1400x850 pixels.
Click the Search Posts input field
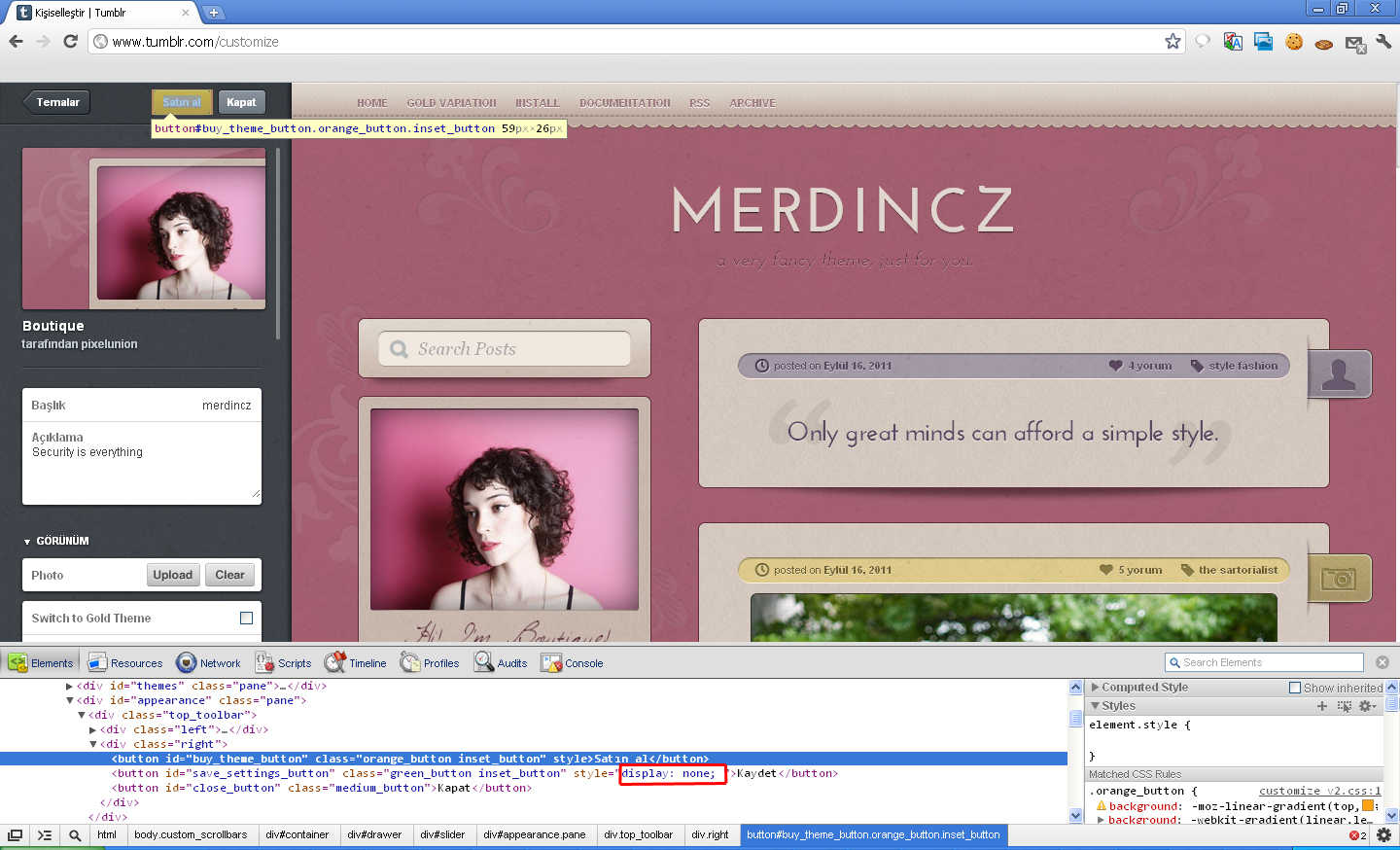coord(506,349)
